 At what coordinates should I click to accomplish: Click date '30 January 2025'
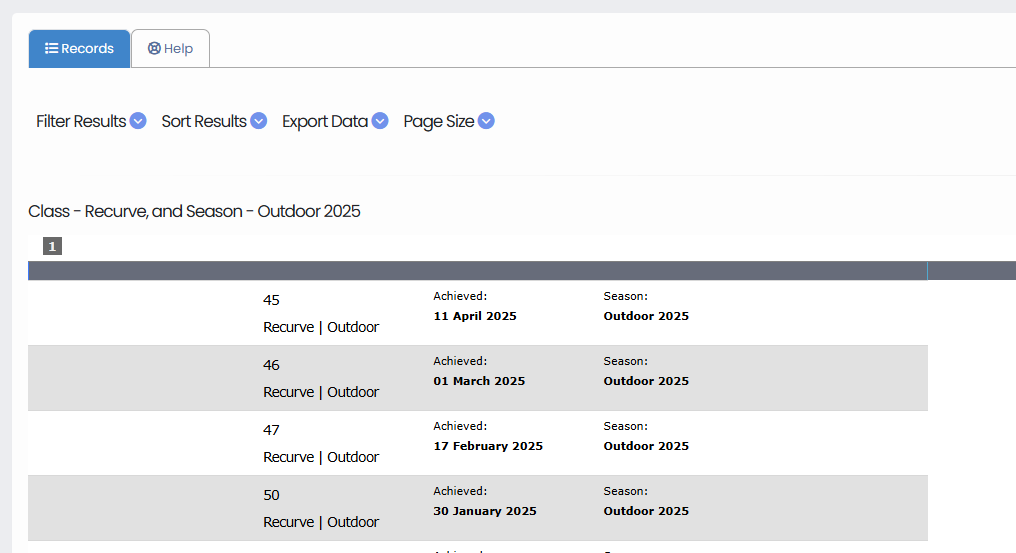point(485,511)
